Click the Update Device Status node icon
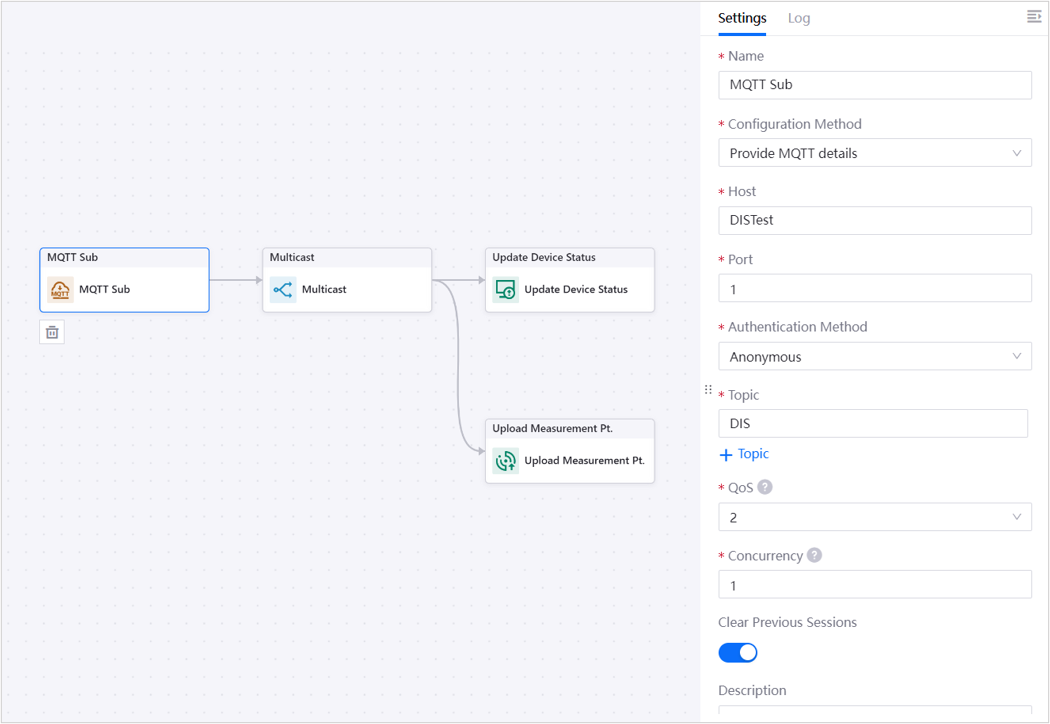 coord(506,290)
